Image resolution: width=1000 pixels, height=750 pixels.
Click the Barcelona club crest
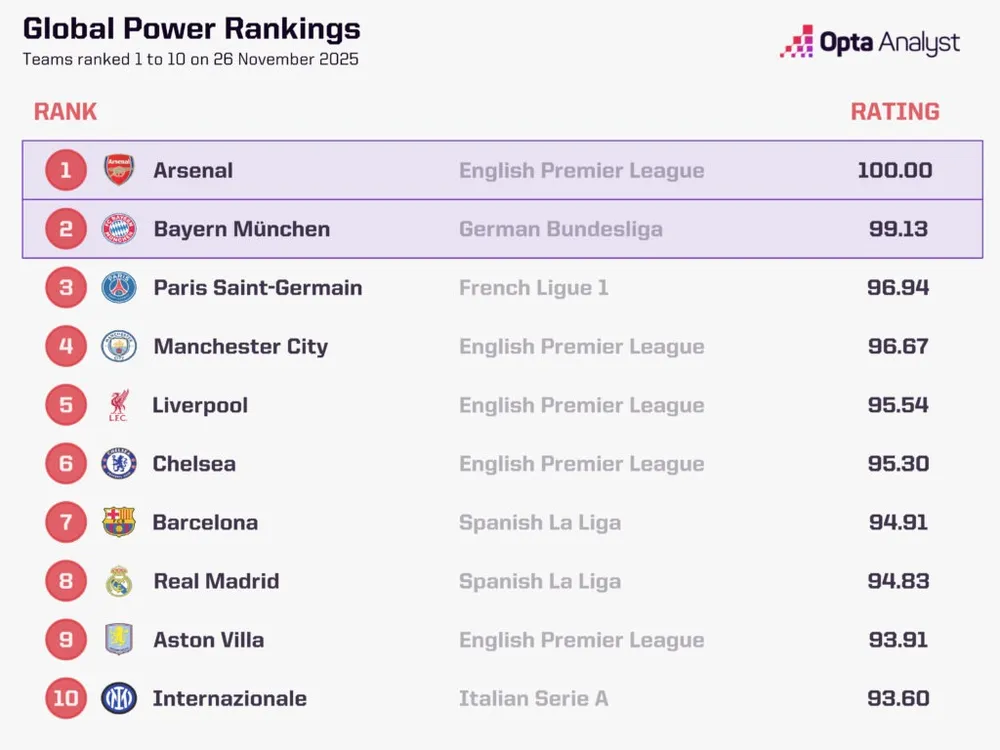[119, 522]
